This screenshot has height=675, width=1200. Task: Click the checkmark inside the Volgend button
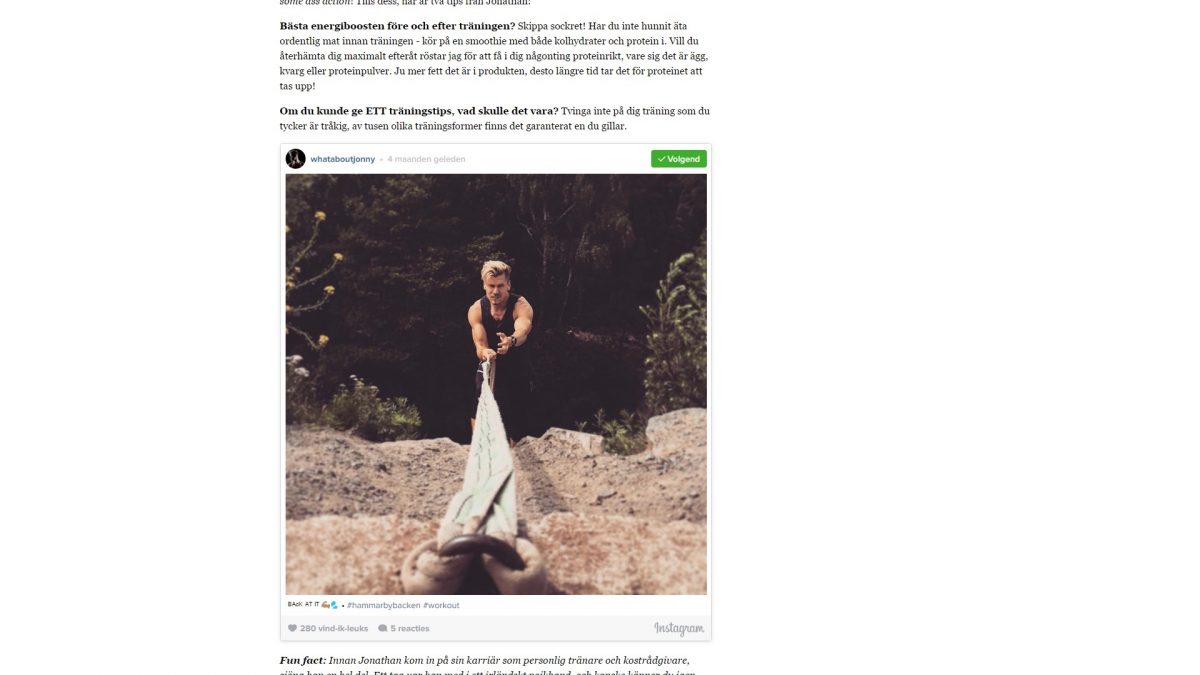(x=661, y=159)
